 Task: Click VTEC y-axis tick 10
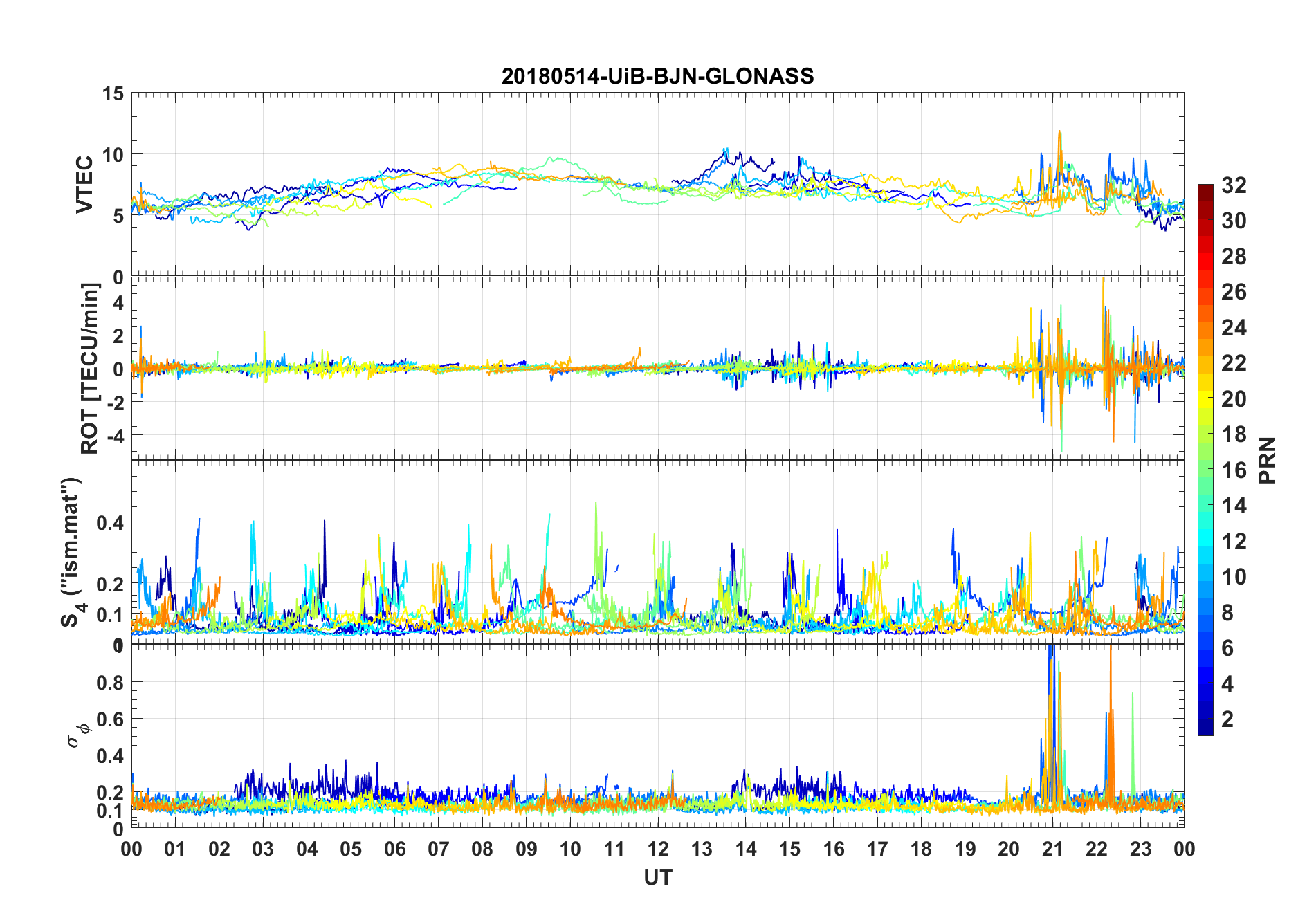(x=113, y=155)
